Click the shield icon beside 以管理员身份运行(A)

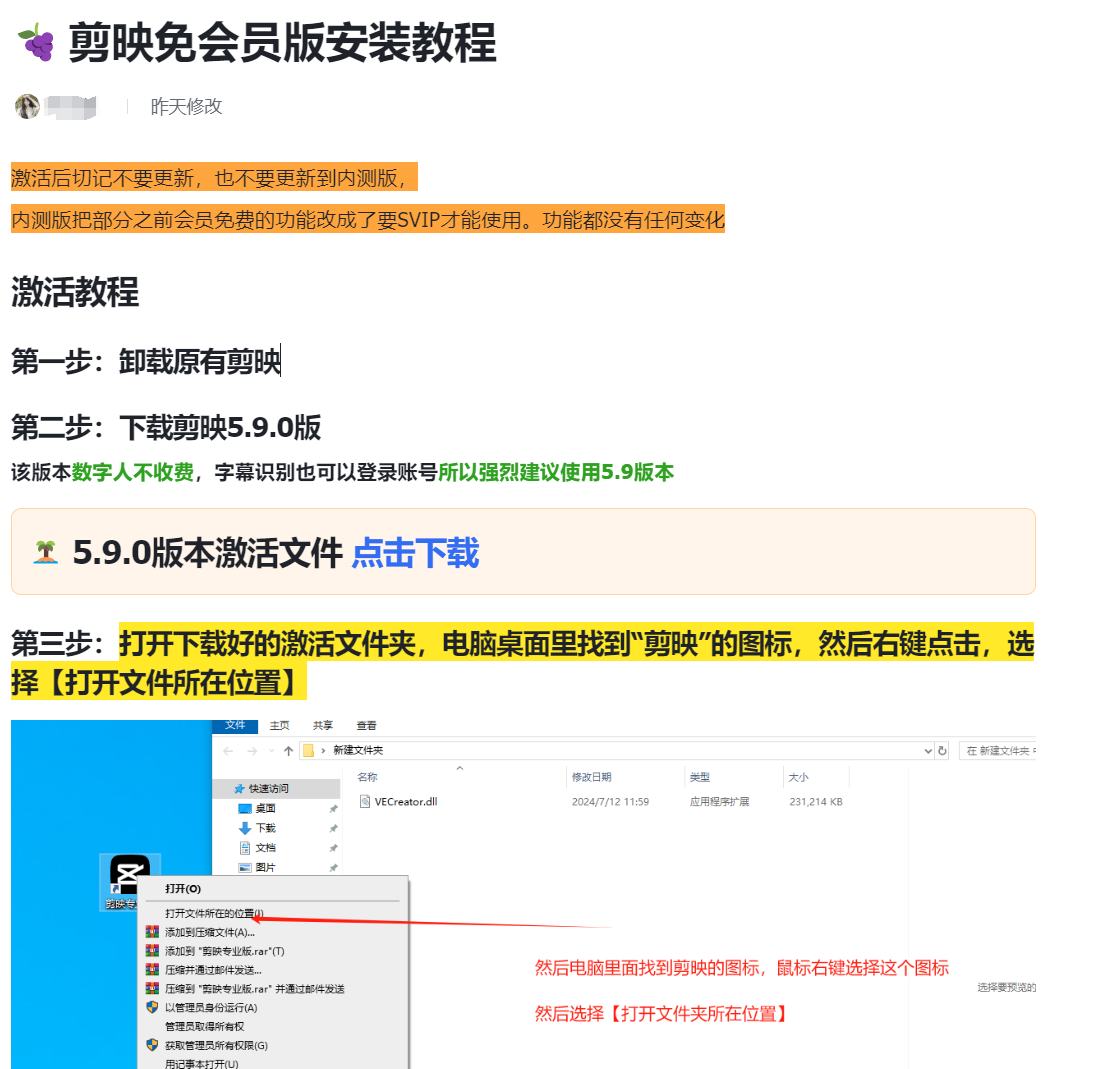coord(152,1007)
